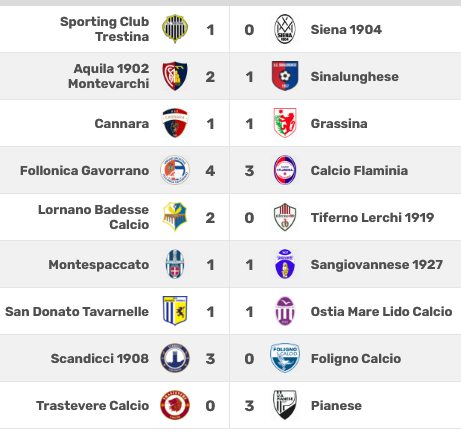Click the Sinalunghese shield badge
This screenshot has width=461, height=438.
click(285, 76)
